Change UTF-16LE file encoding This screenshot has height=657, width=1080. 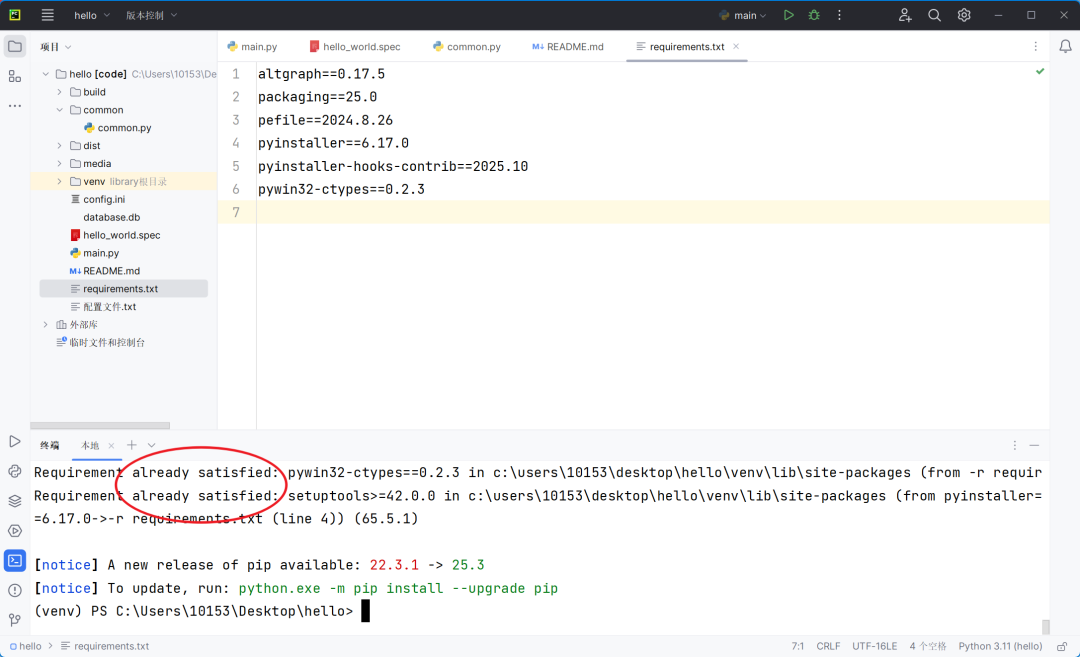pos(874,646)
